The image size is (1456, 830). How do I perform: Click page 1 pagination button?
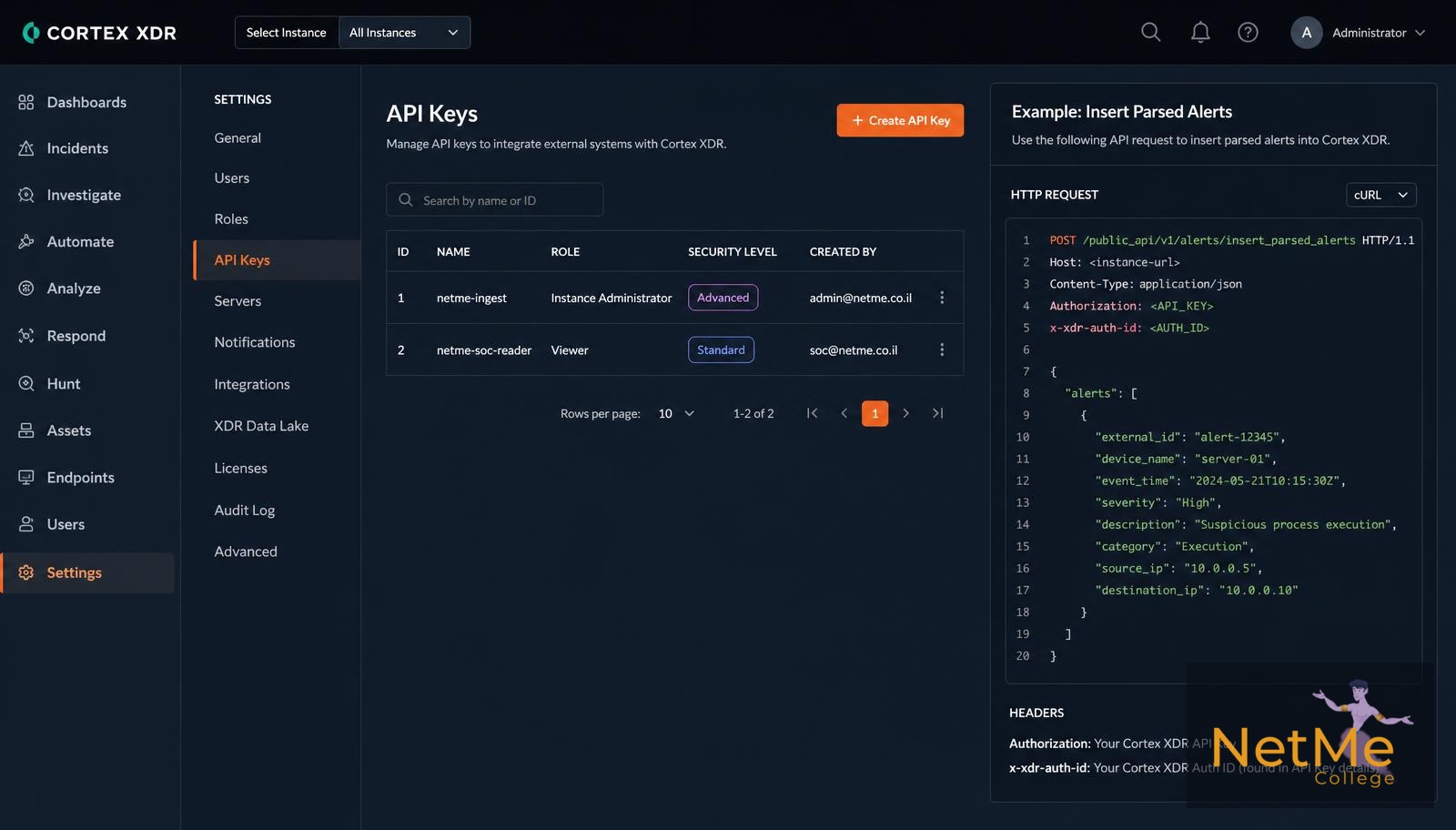point(875,413)
